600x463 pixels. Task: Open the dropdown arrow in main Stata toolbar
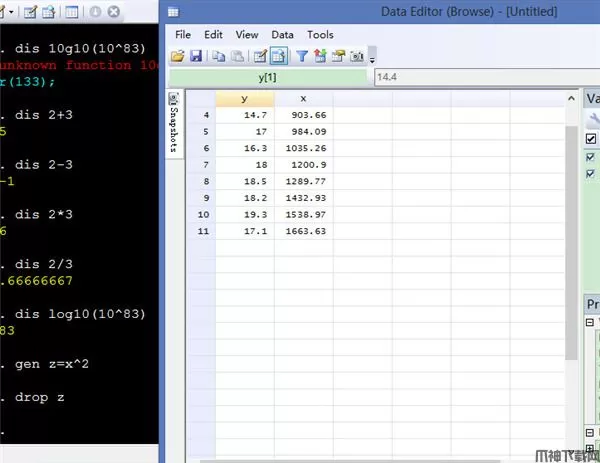(11, 12)
